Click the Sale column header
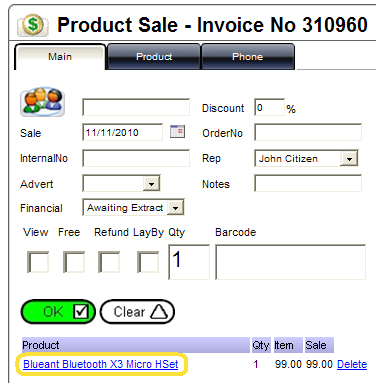Image resolution: width=376 pixels, height=383 pixels. point(319,345)
